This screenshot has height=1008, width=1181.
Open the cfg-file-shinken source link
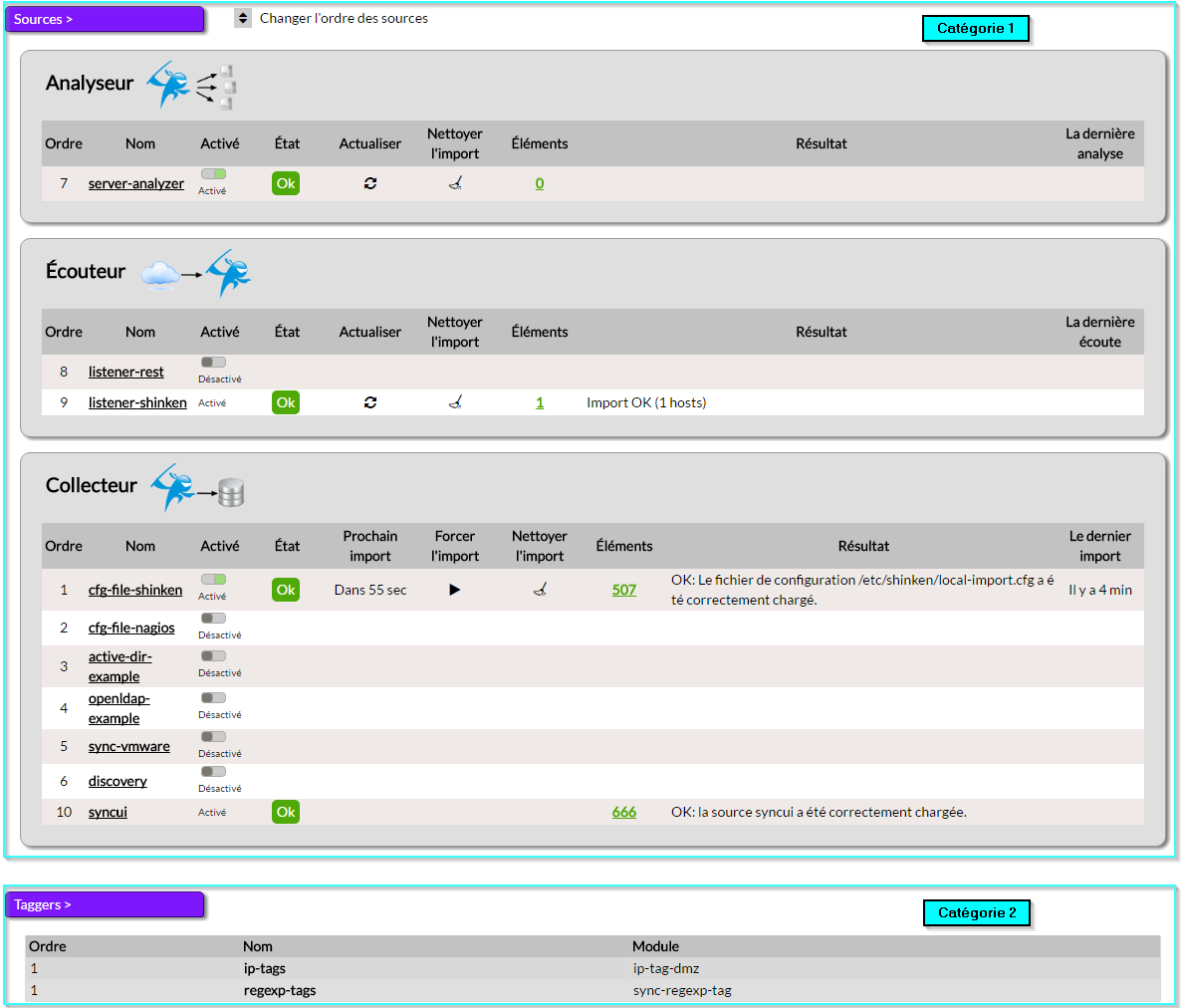(135, 590)
